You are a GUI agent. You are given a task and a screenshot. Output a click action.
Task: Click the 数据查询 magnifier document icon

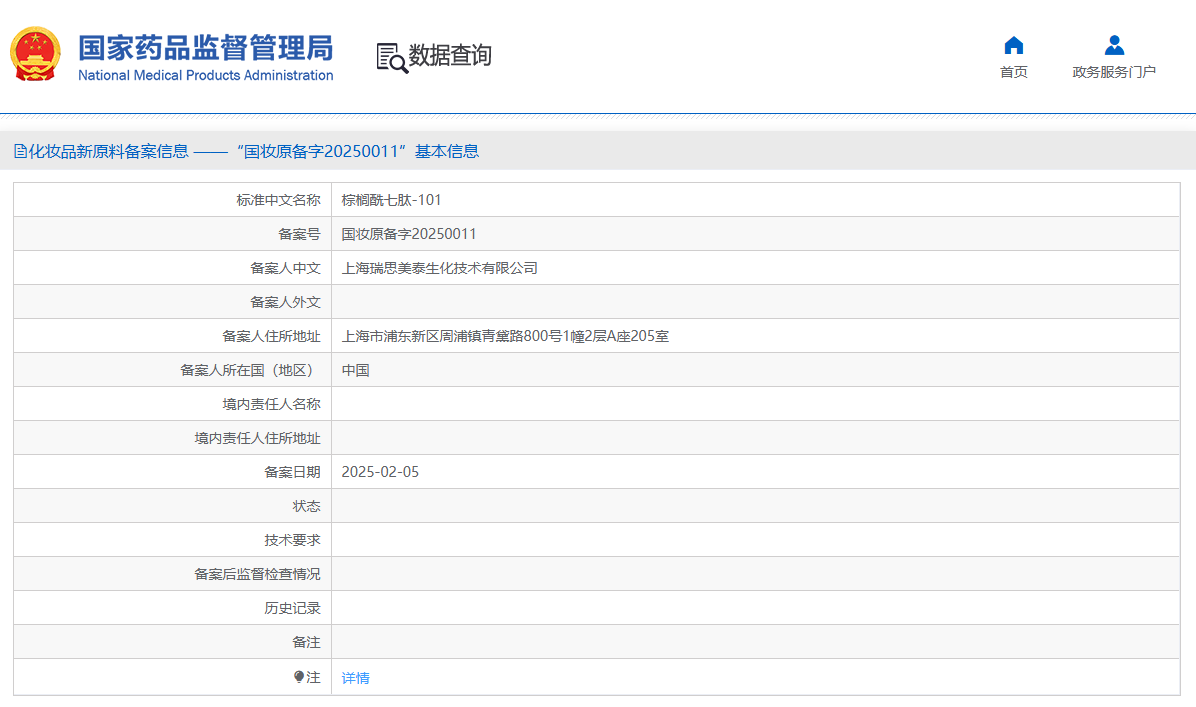coord(391,57)
